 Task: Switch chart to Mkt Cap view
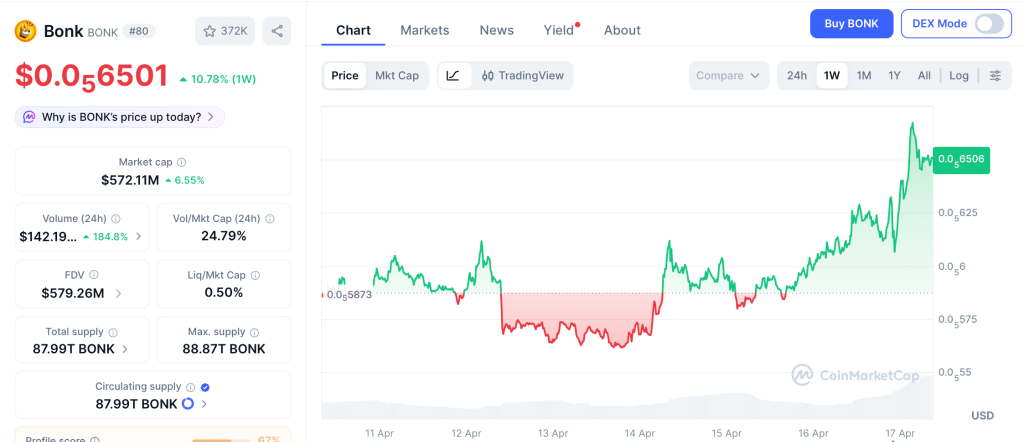tap(397, 76)
